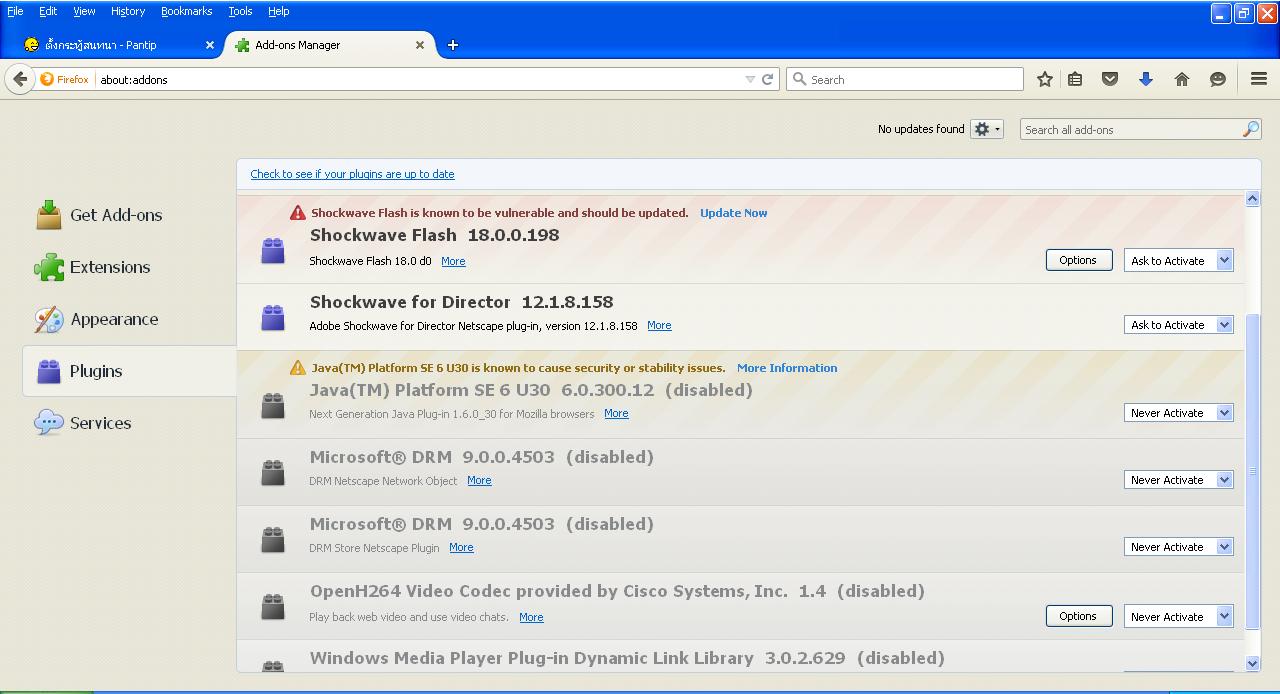Click More link for Java Plug-in

click(x=616, y=413)
